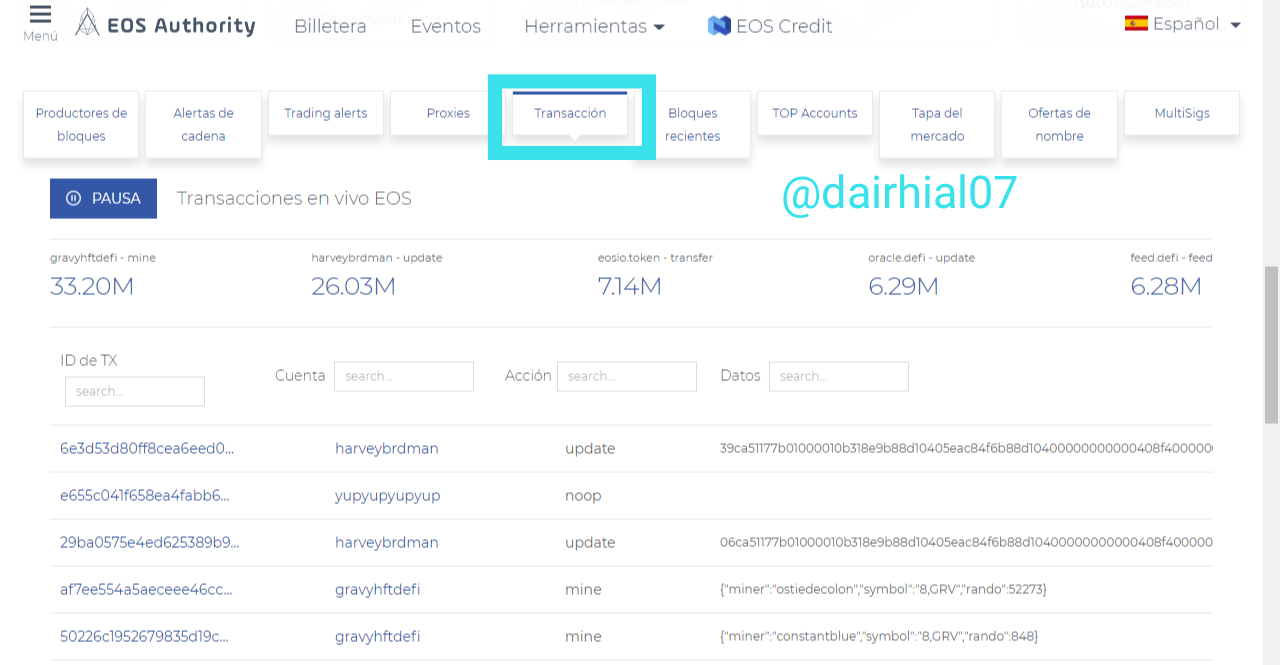Switch to MultiSigs tab

click(1182, 113)
